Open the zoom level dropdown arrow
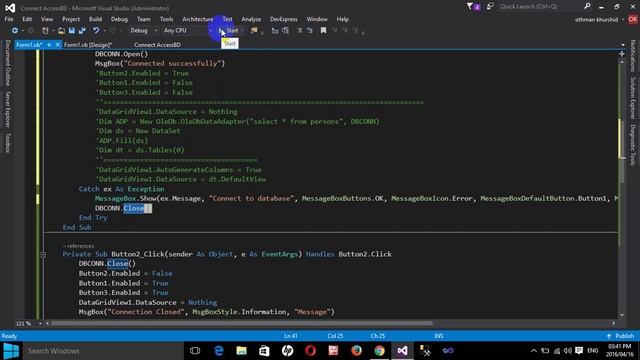This screenshot has width=640, height=360. pos(40,324)
